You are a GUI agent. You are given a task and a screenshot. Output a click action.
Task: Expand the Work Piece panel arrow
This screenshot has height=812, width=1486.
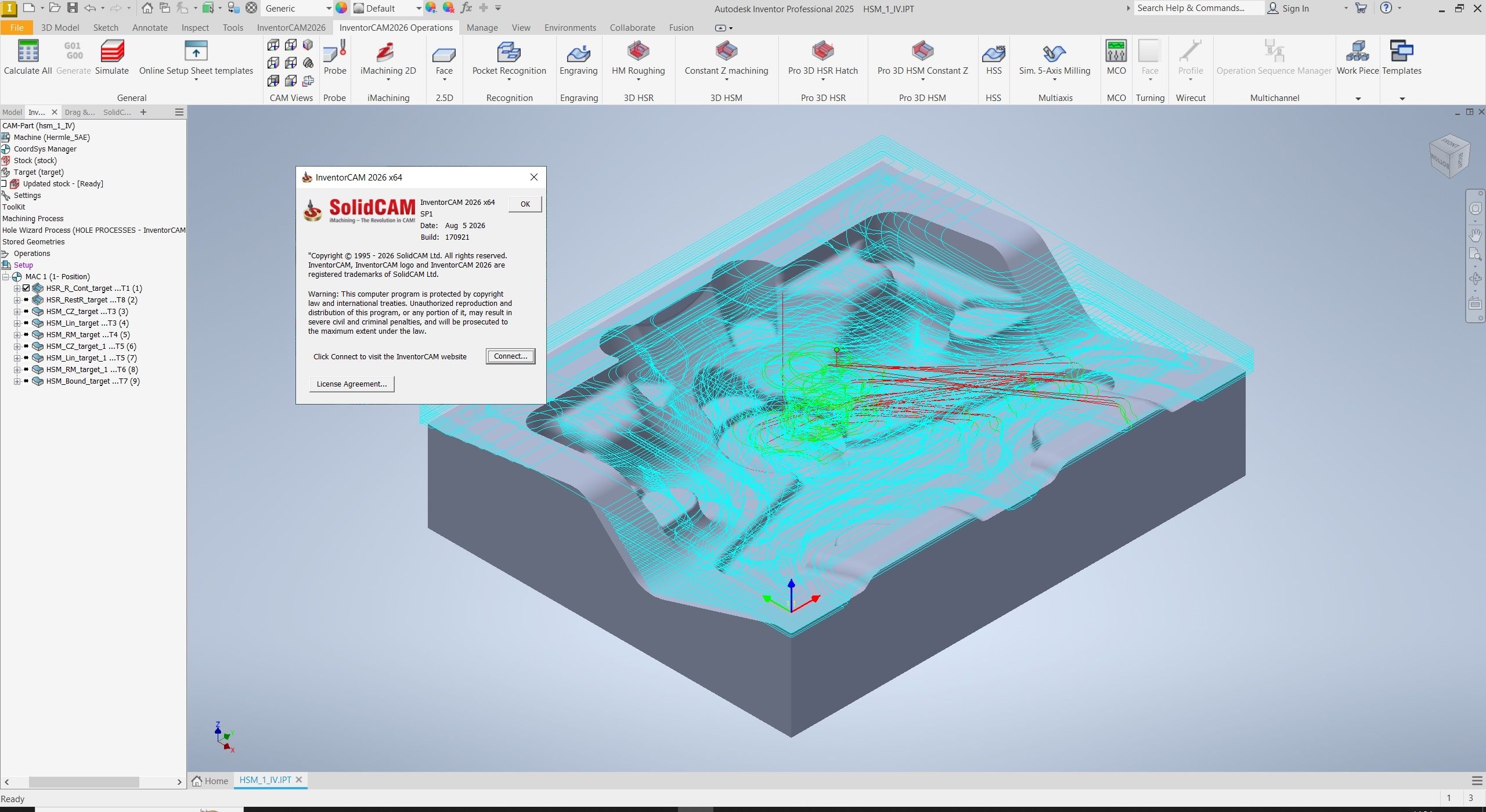click(x=1358, y=98)
